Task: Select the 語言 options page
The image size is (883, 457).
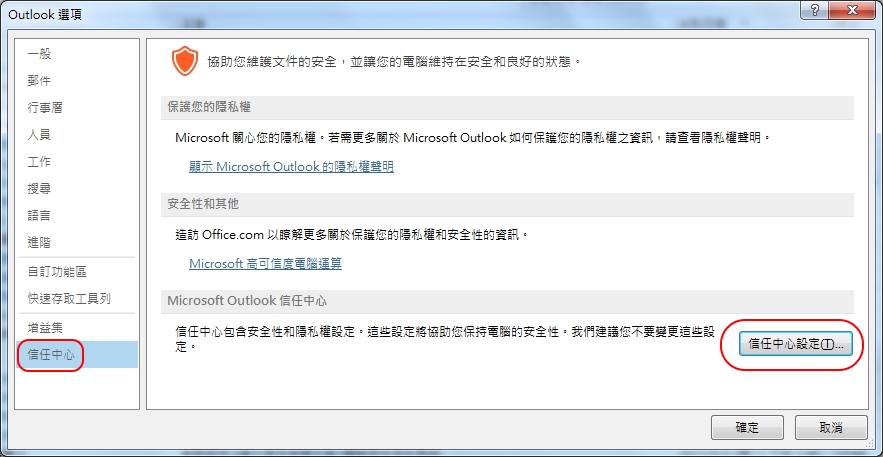Action: coord(77,216)
